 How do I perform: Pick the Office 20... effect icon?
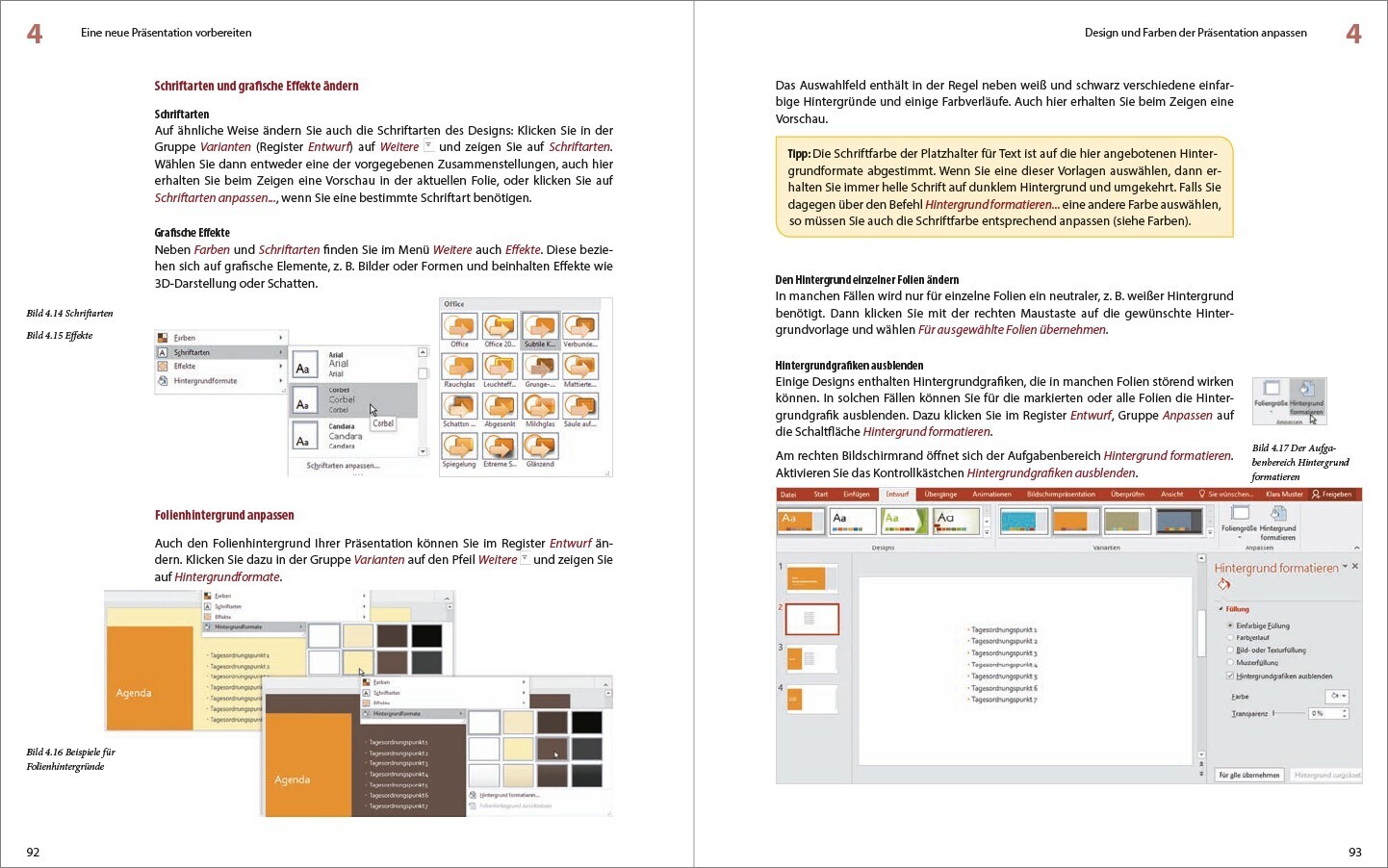pos(500,330)
